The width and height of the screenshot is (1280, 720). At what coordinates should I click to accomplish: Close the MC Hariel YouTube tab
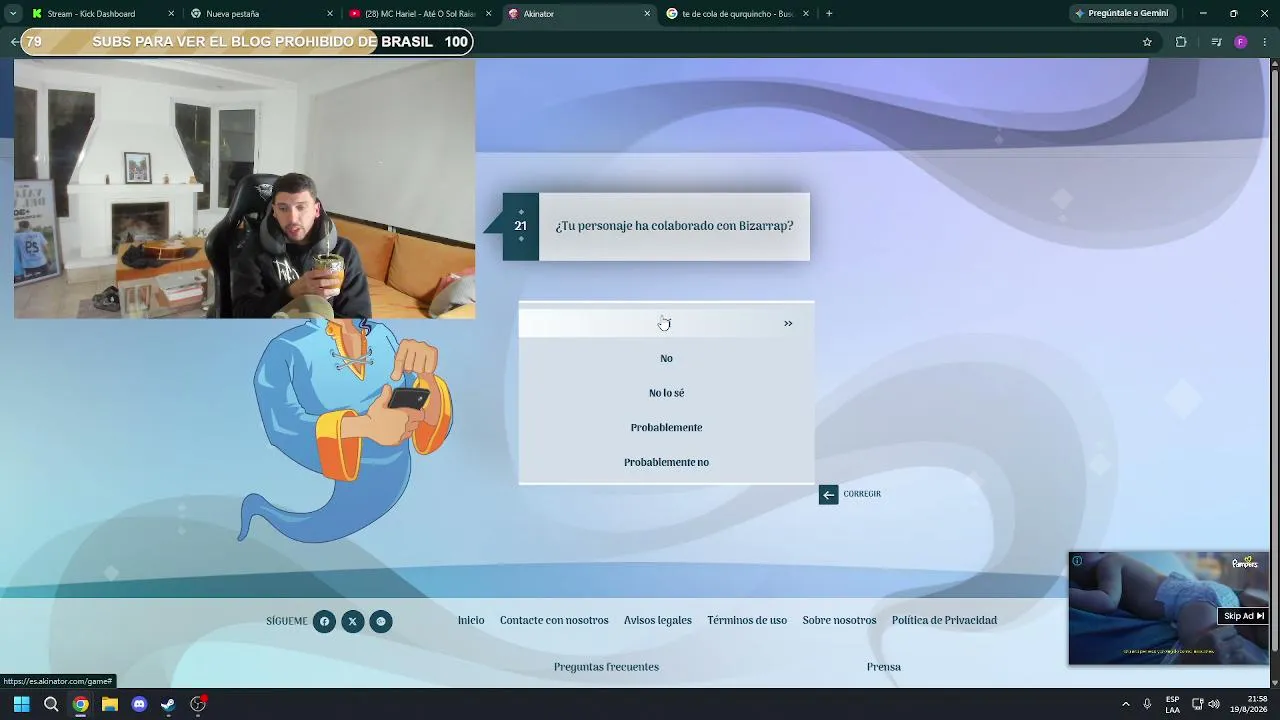488,14
